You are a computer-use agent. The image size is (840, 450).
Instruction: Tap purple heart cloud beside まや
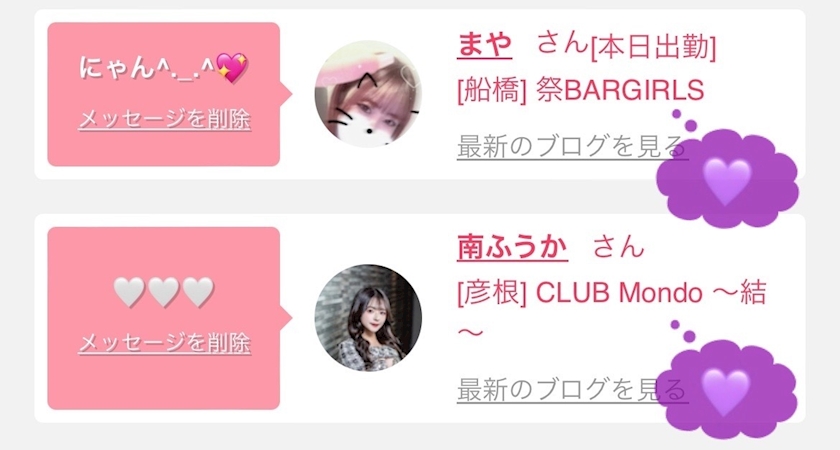pos(727,177)
